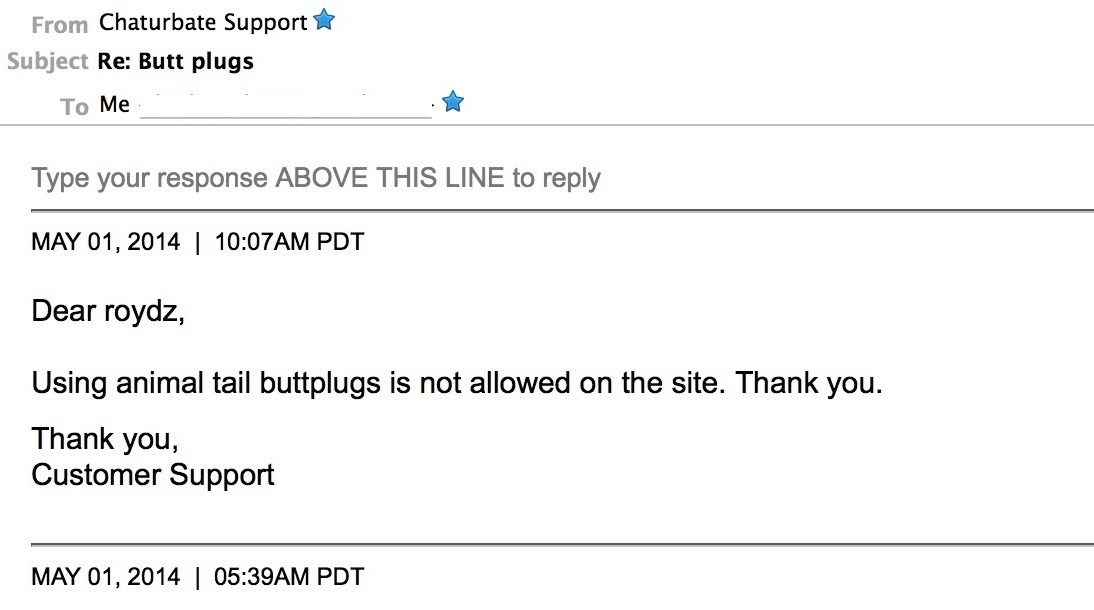Click the "Dear roydz," greeting
The image size is (1094, 610).
(109, 312)
